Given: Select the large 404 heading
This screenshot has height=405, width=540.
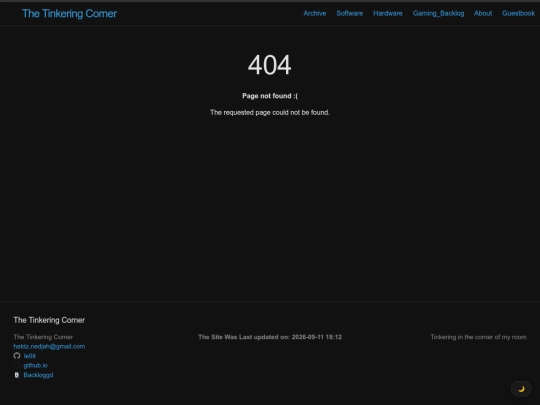Looking at the screenshot, I should pyautogui.click(x=270, y=65).
